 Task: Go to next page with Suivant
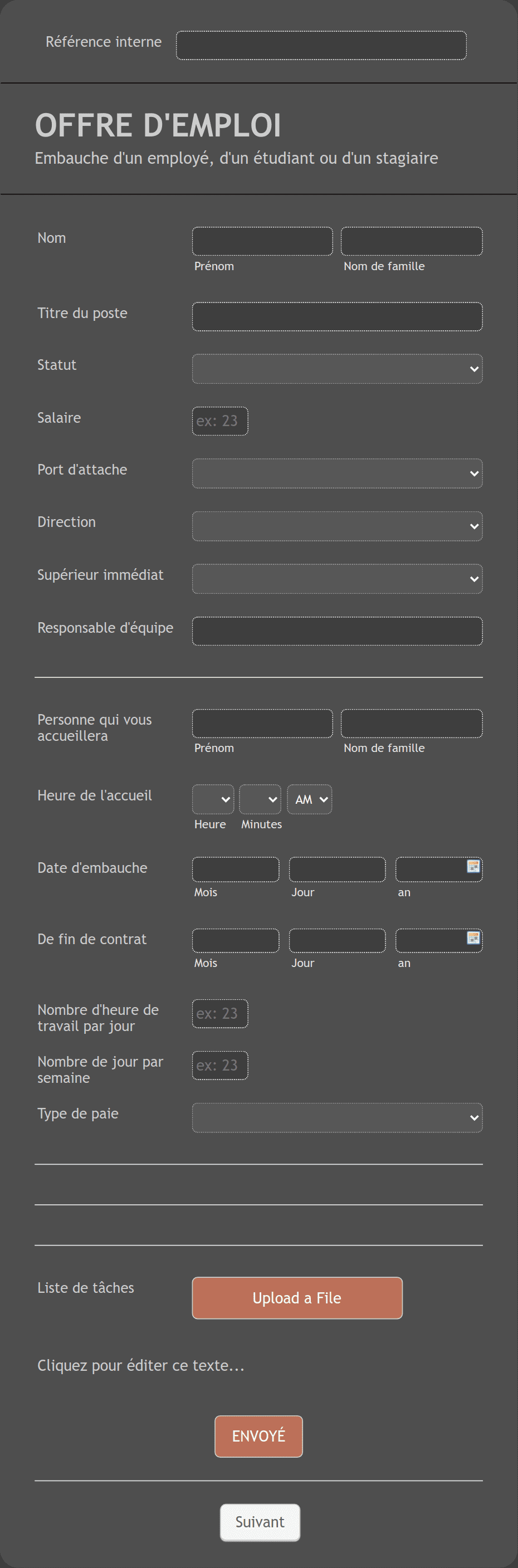(260, 1522)
